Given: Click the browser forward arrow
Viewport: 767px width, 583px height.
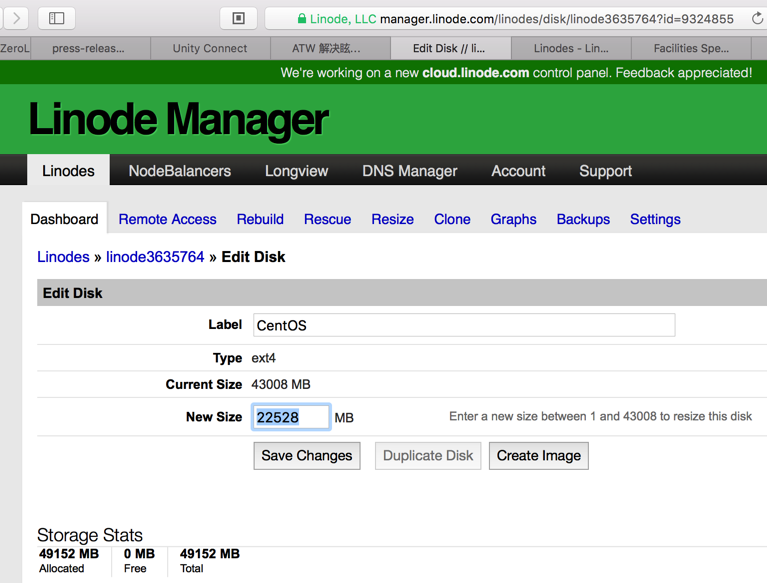Looking at the screenshot, I should (x=16, y=19).
